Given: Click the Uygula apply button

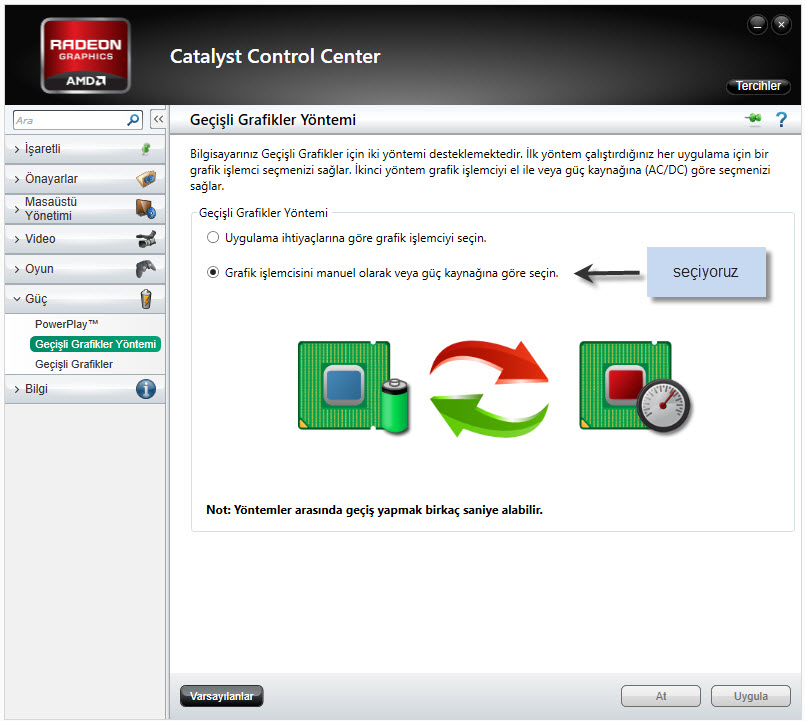Looking at the screenshot, I should tap(751, 696).
